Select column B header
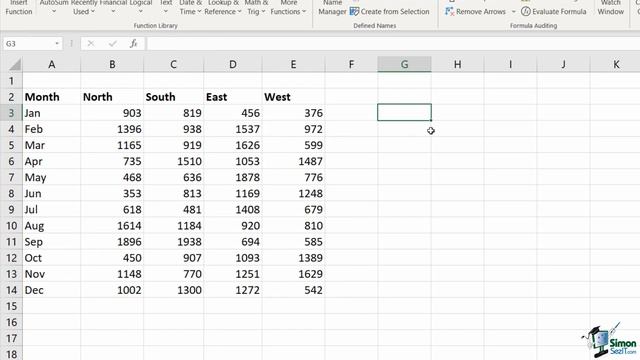The width and height of the screenshot is (640, 360). (x=112, y=64)
